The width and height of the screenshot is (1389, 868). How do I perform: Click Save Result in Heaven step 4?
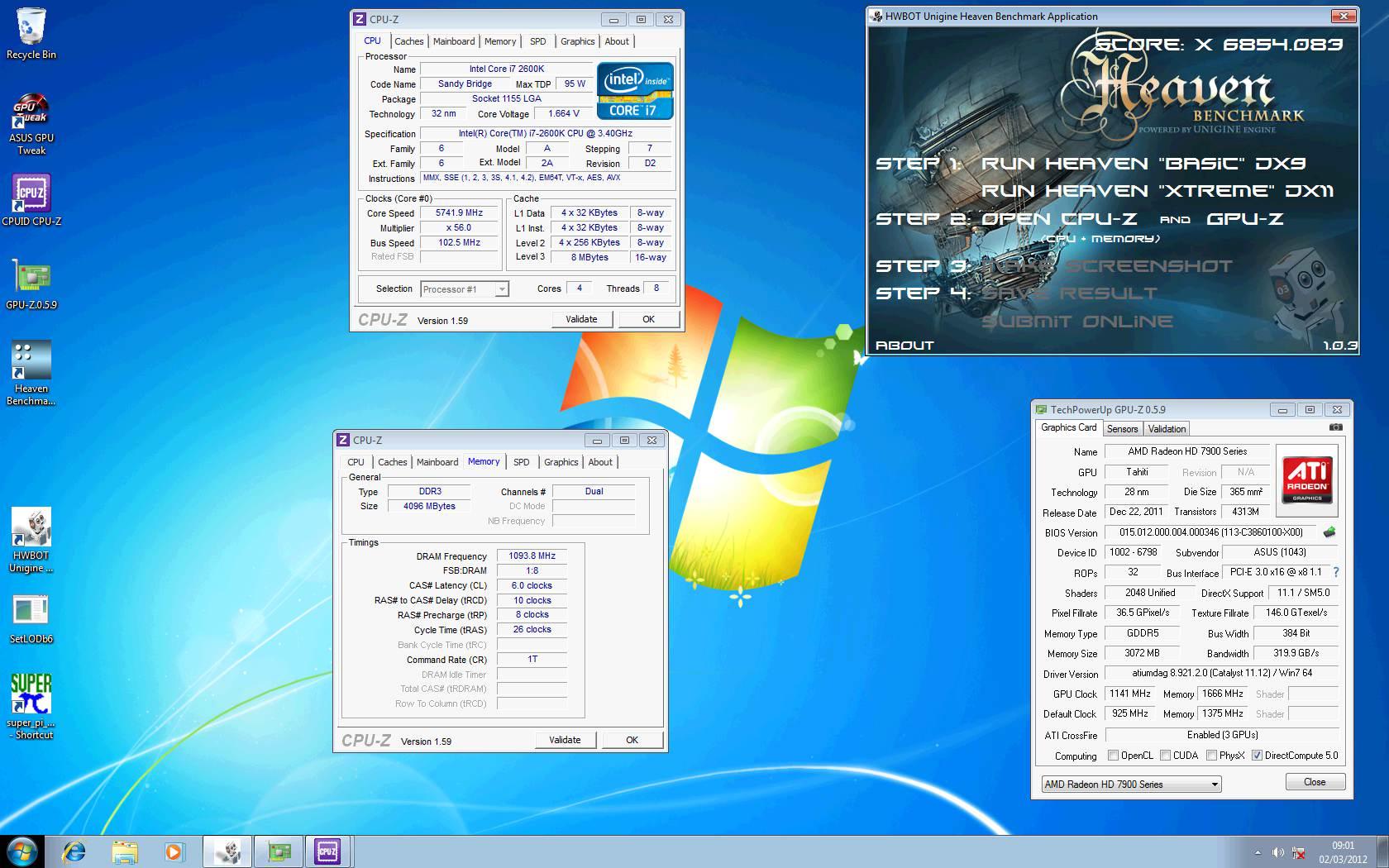(1069, 293)
